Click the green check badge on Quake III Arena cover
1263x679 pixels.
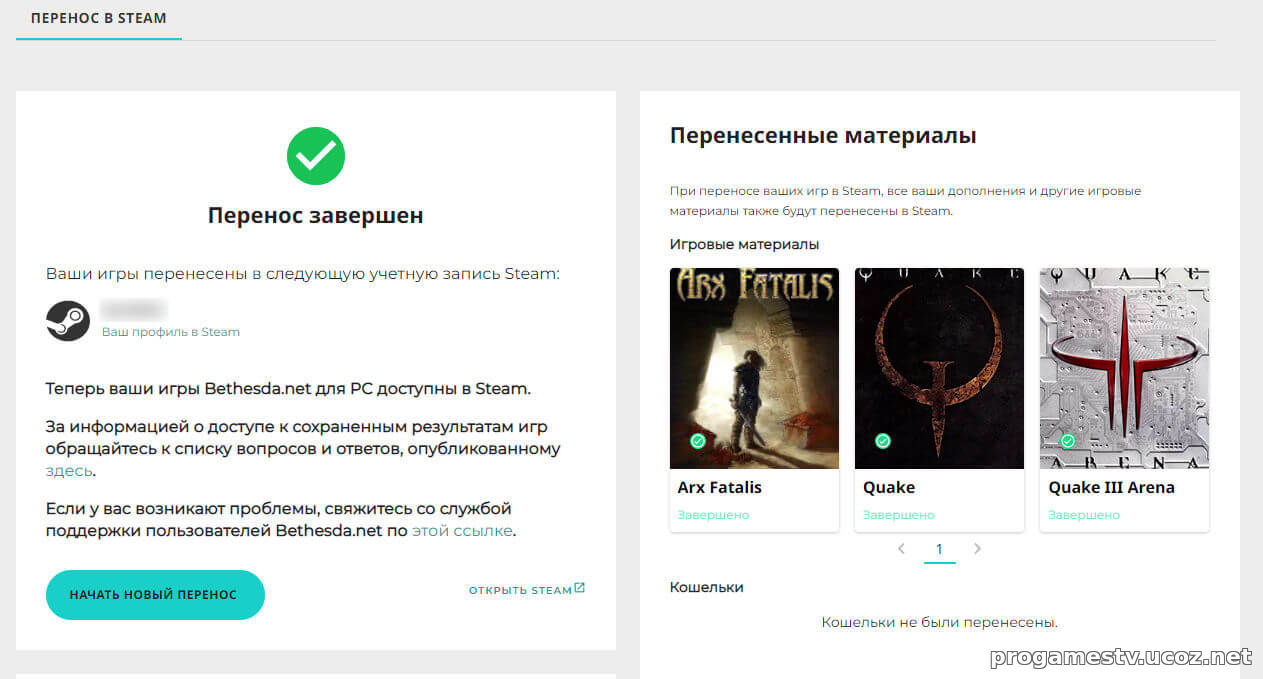[1068, 441]
